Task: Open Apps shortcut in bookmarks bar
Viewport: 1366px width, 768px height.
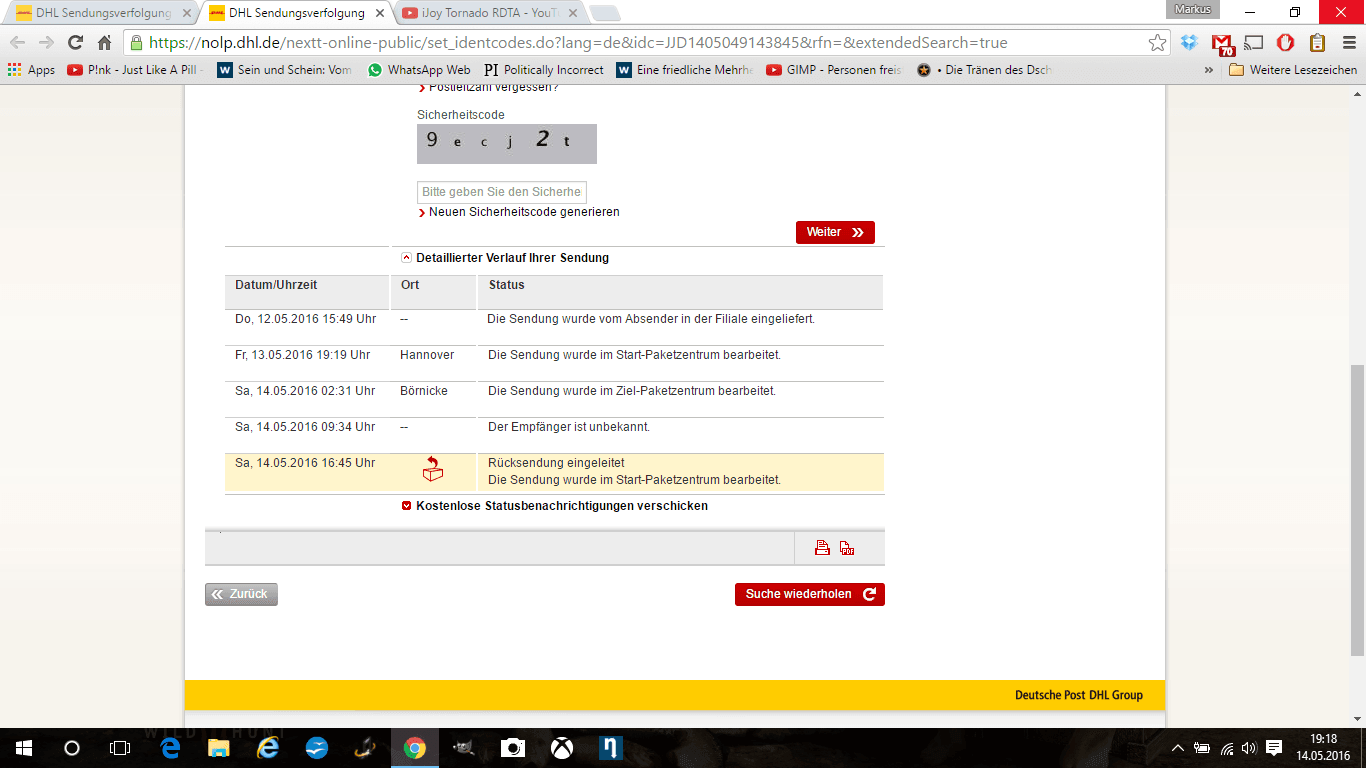Action: [31, 70]
